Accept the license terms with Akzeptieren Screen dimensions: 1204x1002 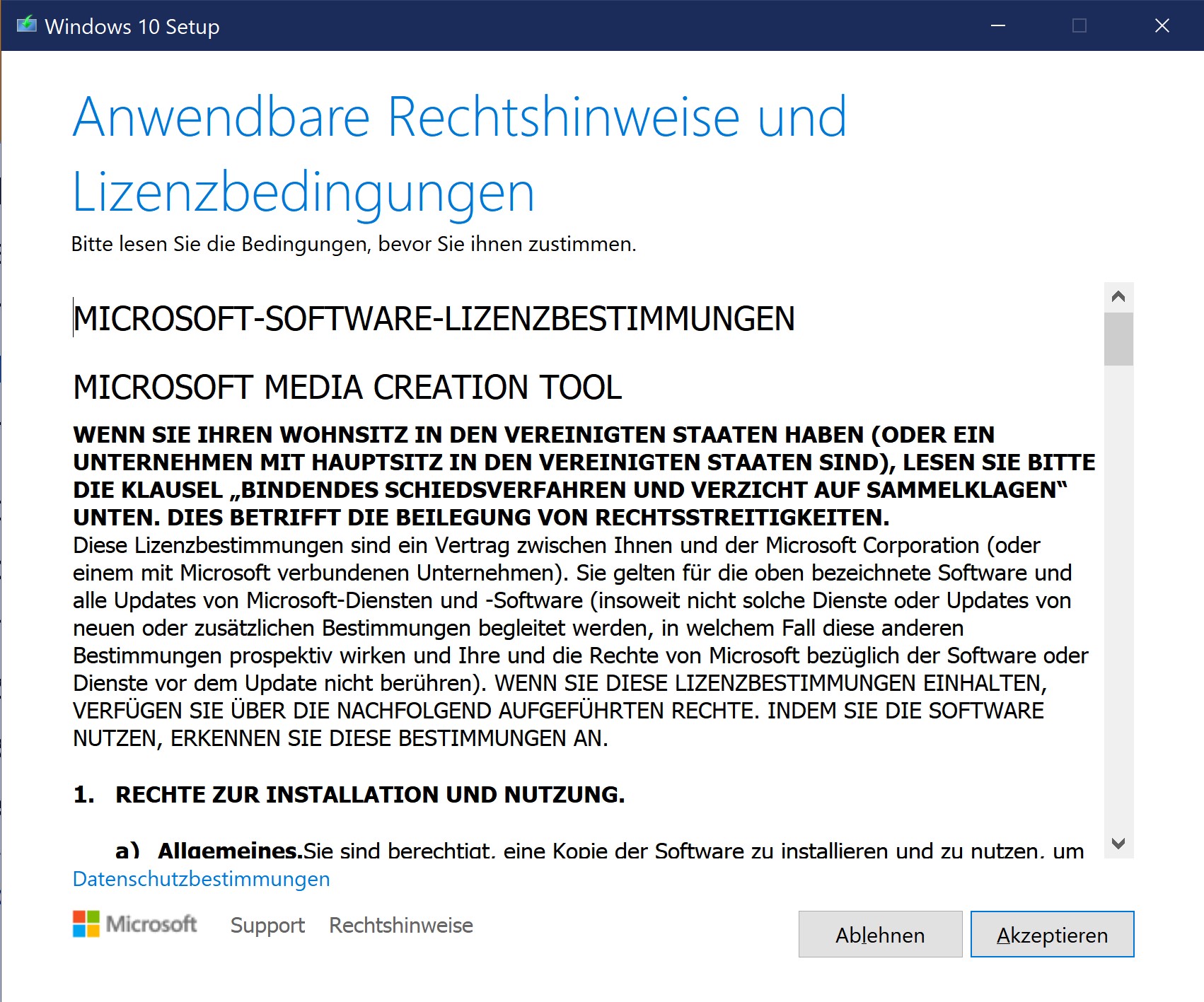1052,934
